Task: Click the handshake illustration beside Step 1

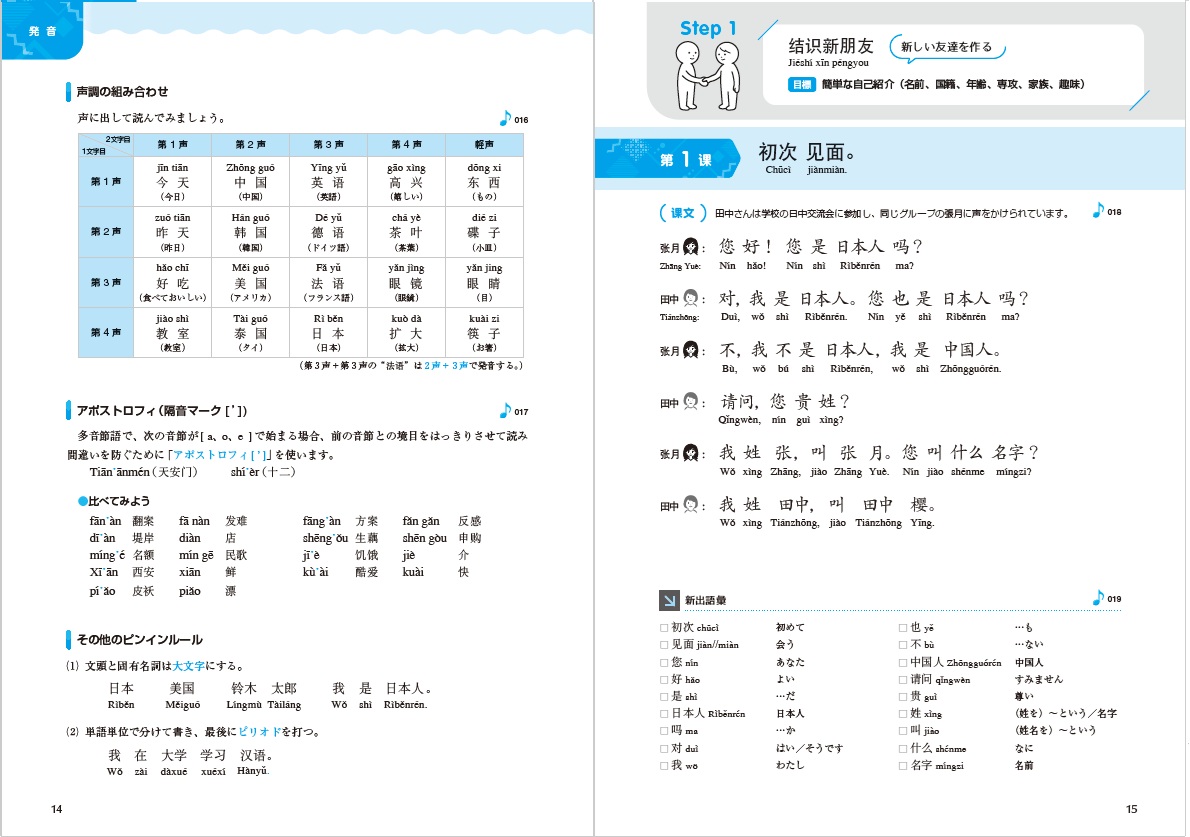Action: tap(708, 76)
